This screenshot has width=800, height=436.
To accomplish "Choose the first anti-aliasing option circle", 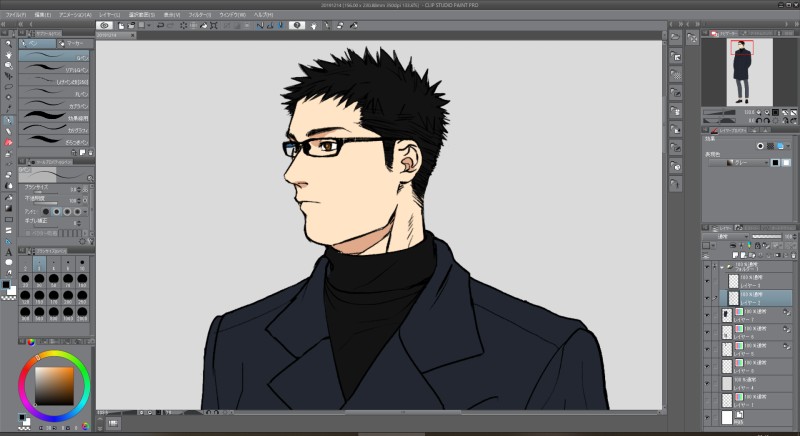I will [46, 211].
